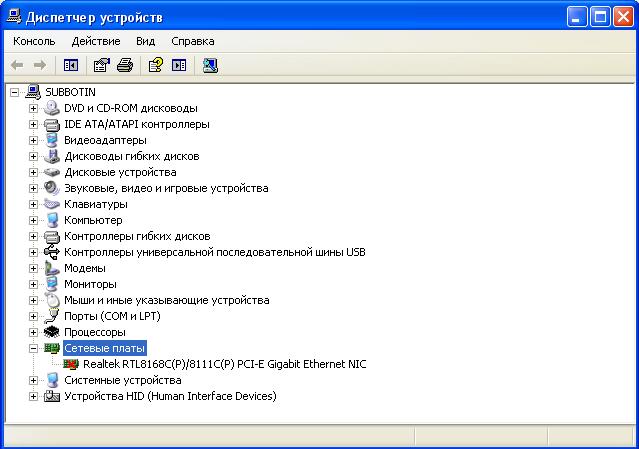Screen dimensions: 639x449
Task: Expand Мониторы node
Action: pos(33,284)
